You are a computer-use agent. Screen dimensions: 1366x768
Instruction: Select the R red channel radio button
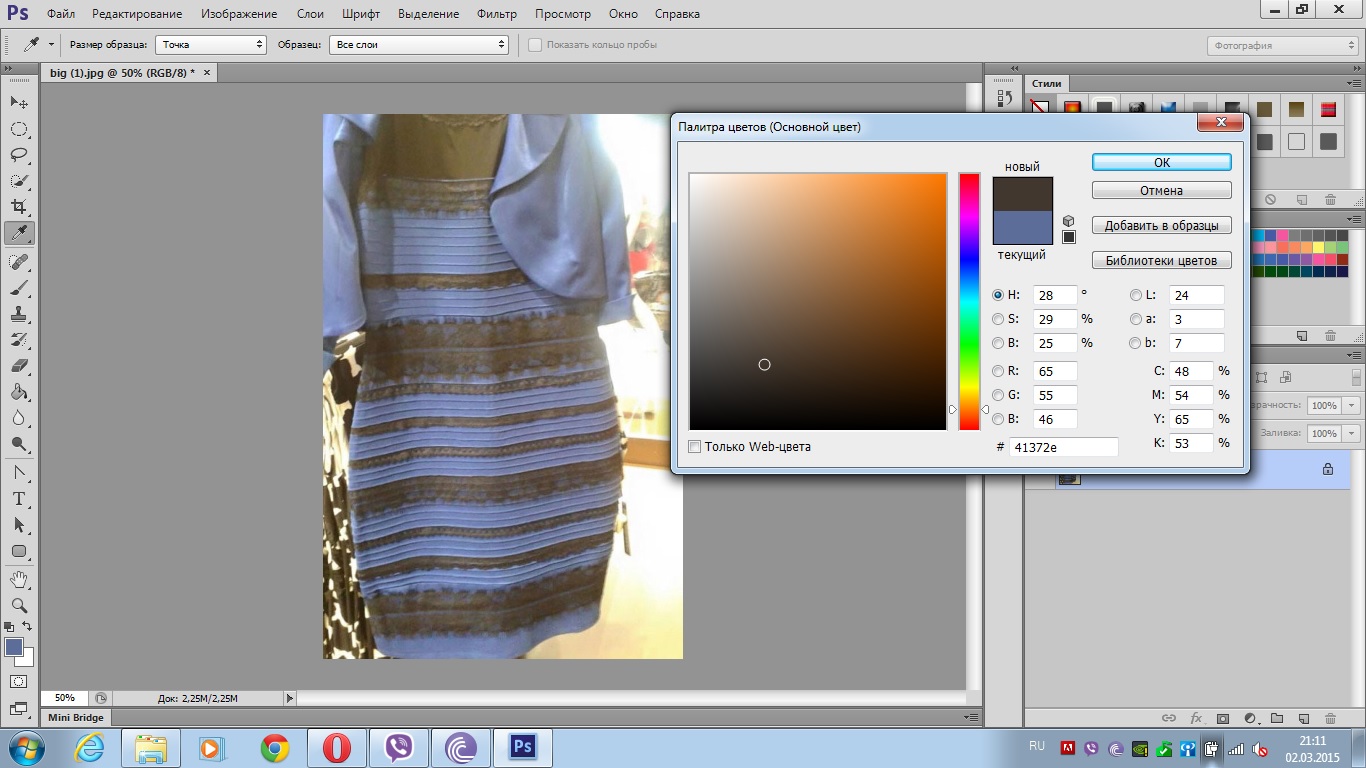pos(998,371)
